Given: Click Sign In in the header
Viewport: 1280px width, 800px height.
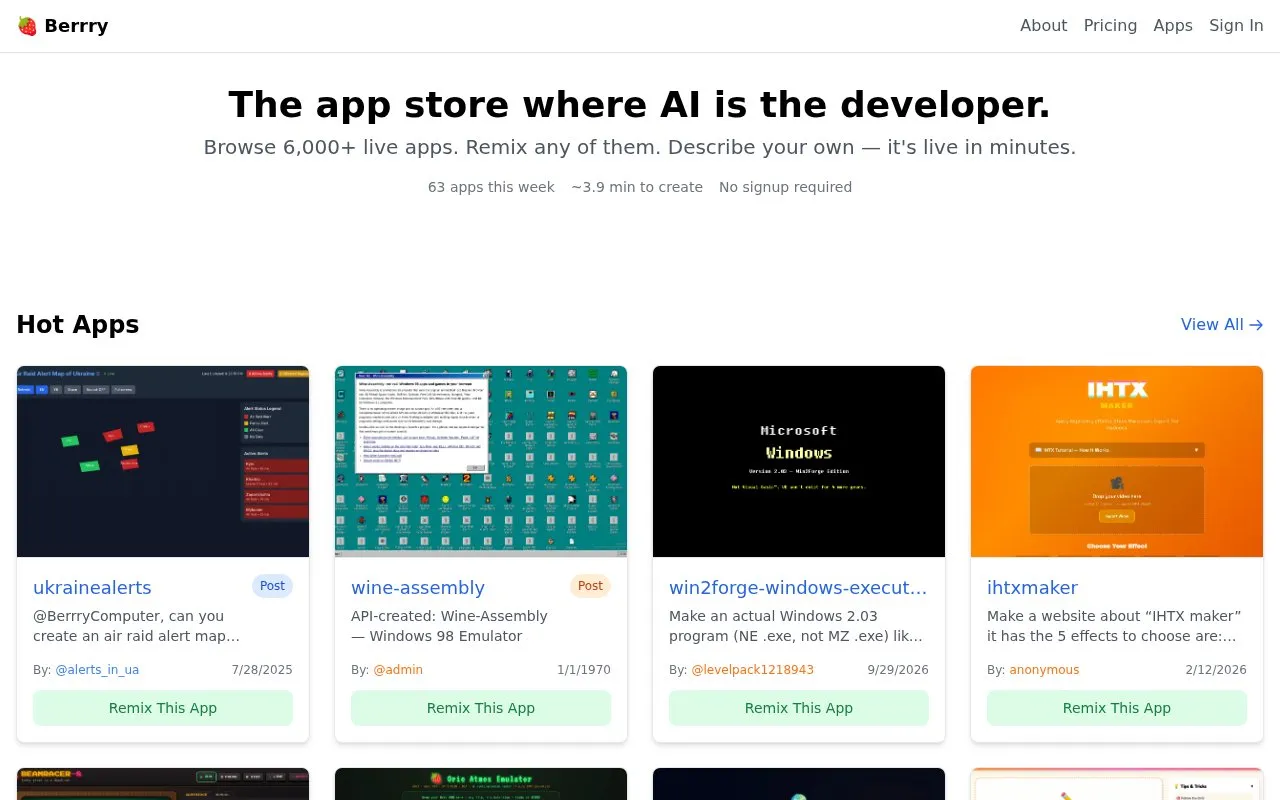Looking at the screenshot, I should (1236, 26).
